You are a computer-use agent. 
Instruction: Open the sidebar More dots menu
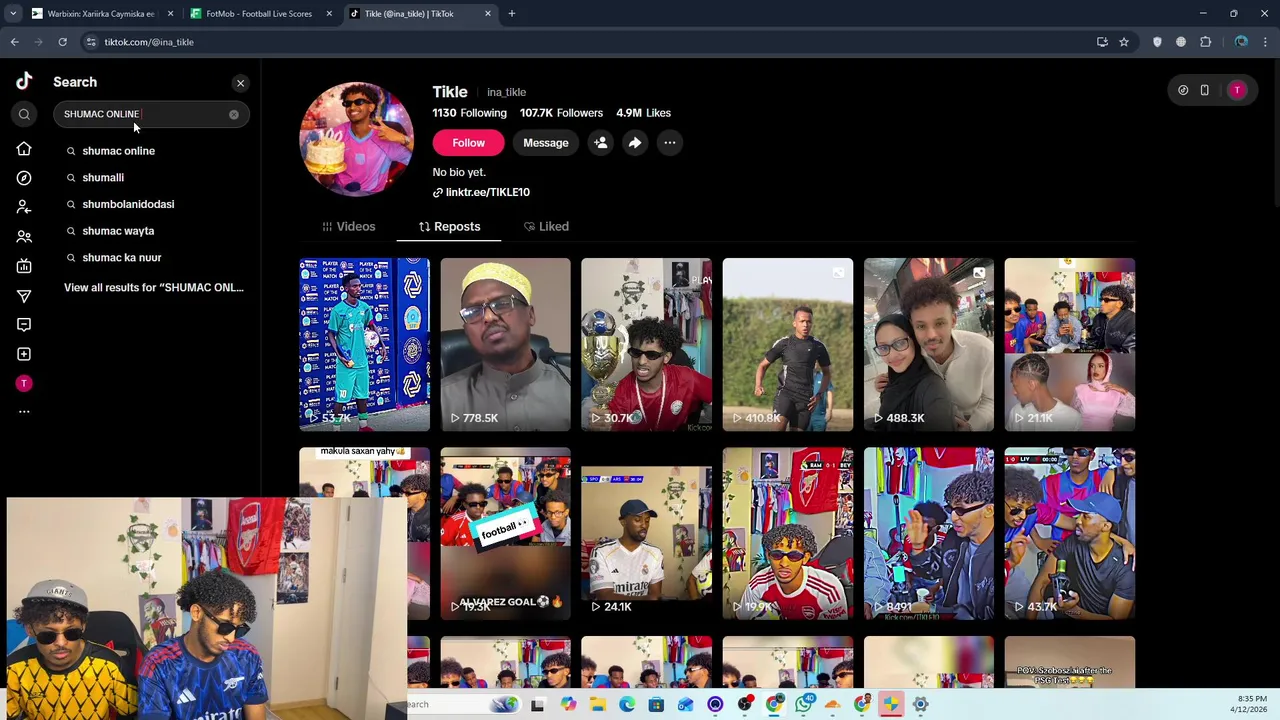point(24,411)
